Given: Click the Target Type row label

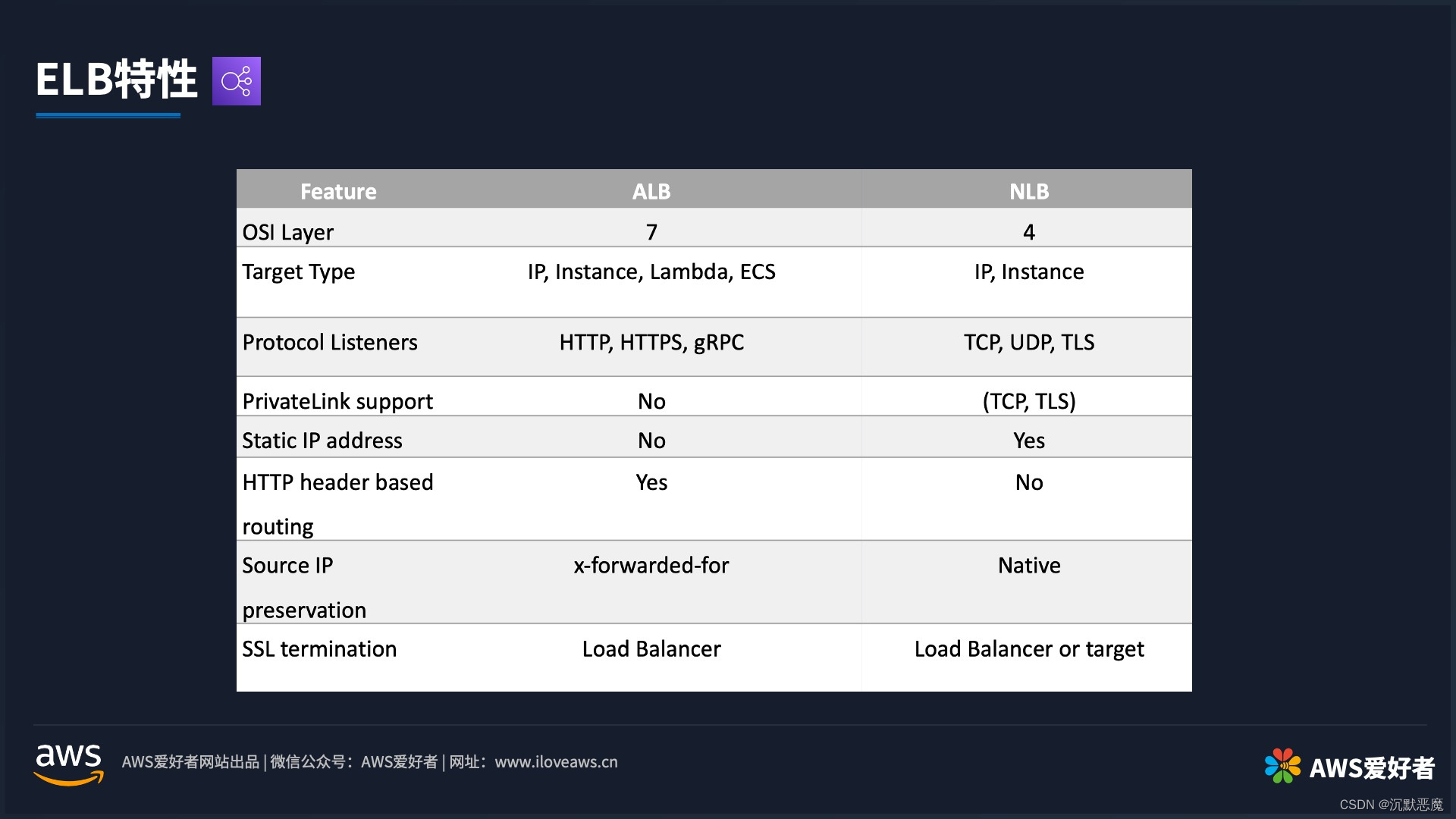Looking at the screenshot, I should click(299, 272).
